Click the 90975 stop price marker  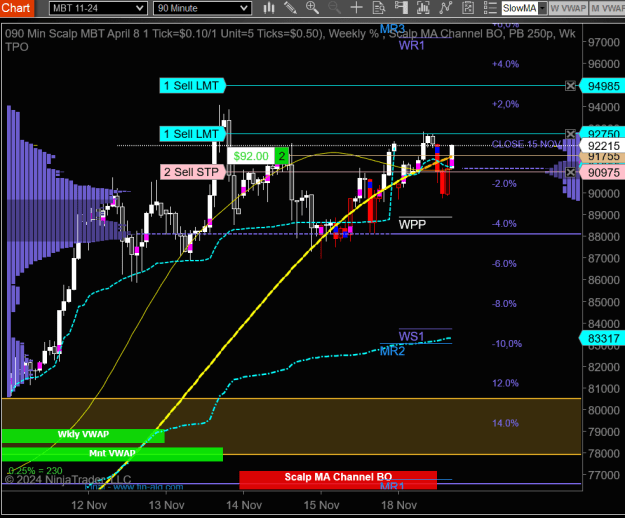point(602,173)
